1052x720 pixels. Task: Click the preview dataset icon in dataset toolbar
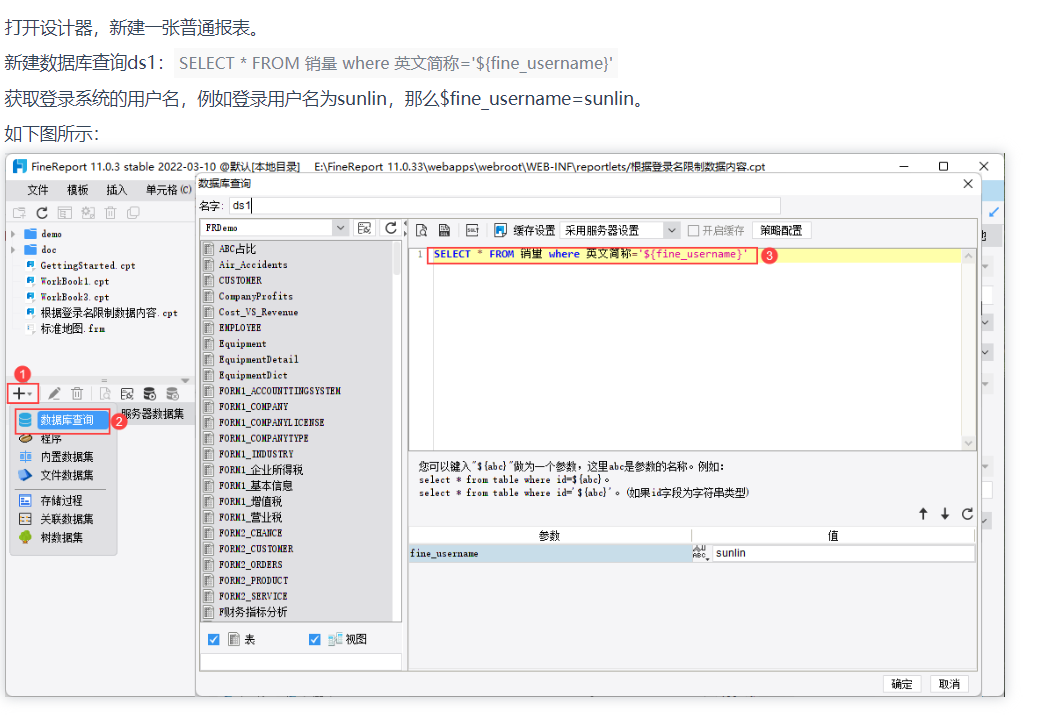pos(105,394)
